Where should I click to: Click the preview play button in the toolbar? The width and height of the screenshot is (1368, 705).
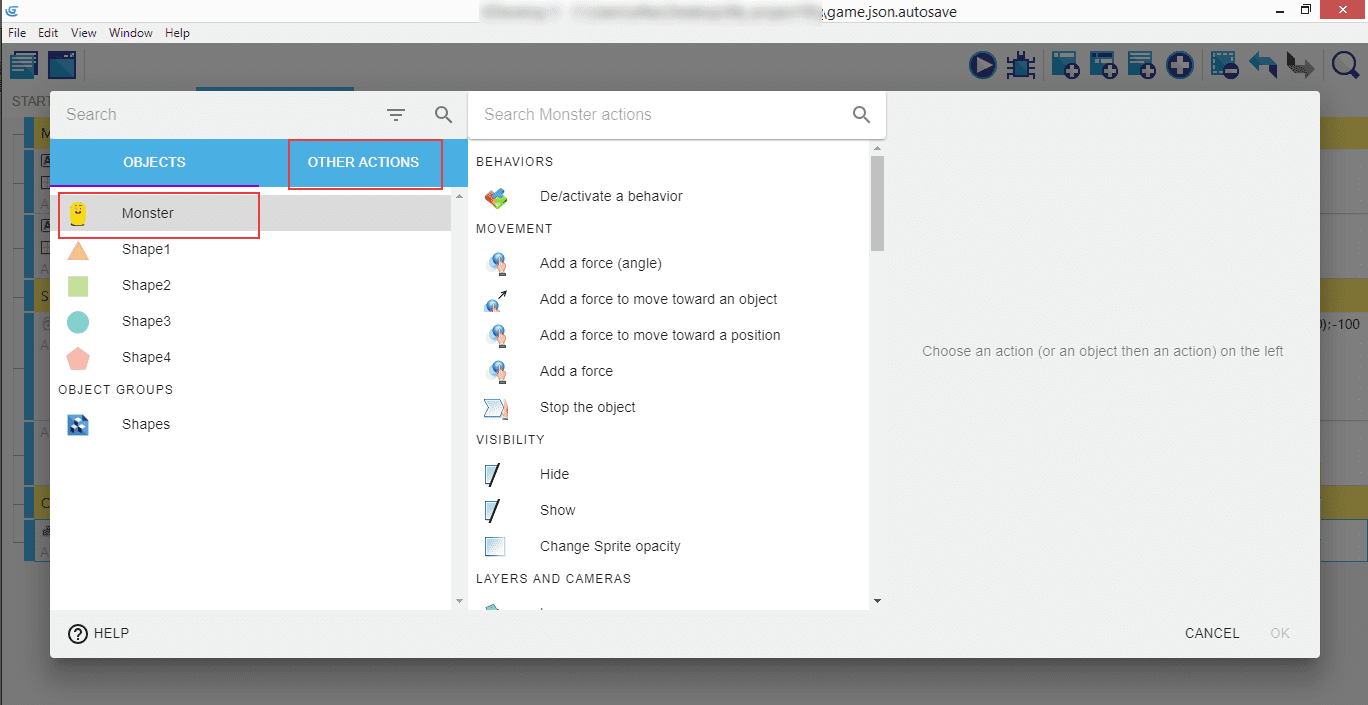[x=982, y=66]
